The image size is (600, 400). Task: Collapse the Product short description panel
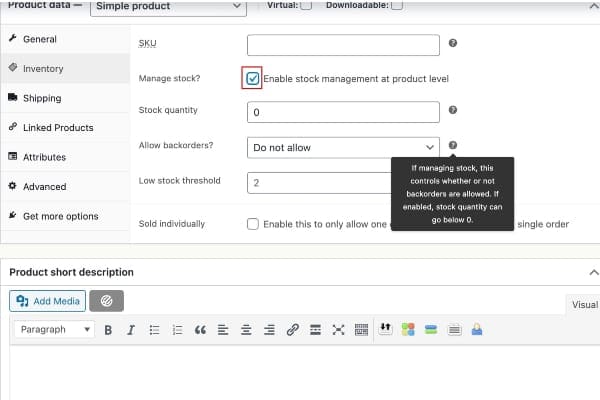(593, 271)
